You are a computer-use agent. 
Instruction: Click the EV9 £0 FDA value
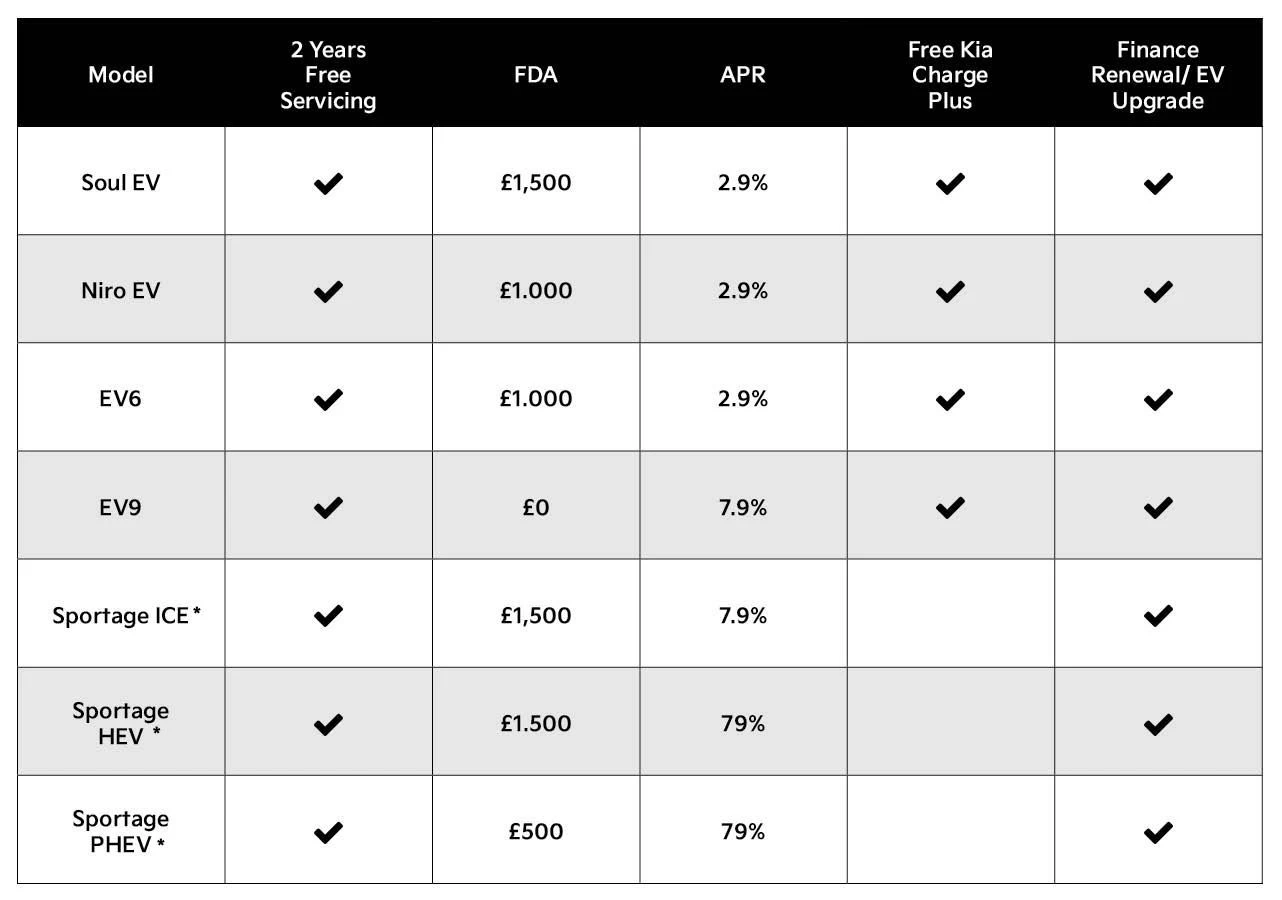pyautogui.click(x=536, y=507)
